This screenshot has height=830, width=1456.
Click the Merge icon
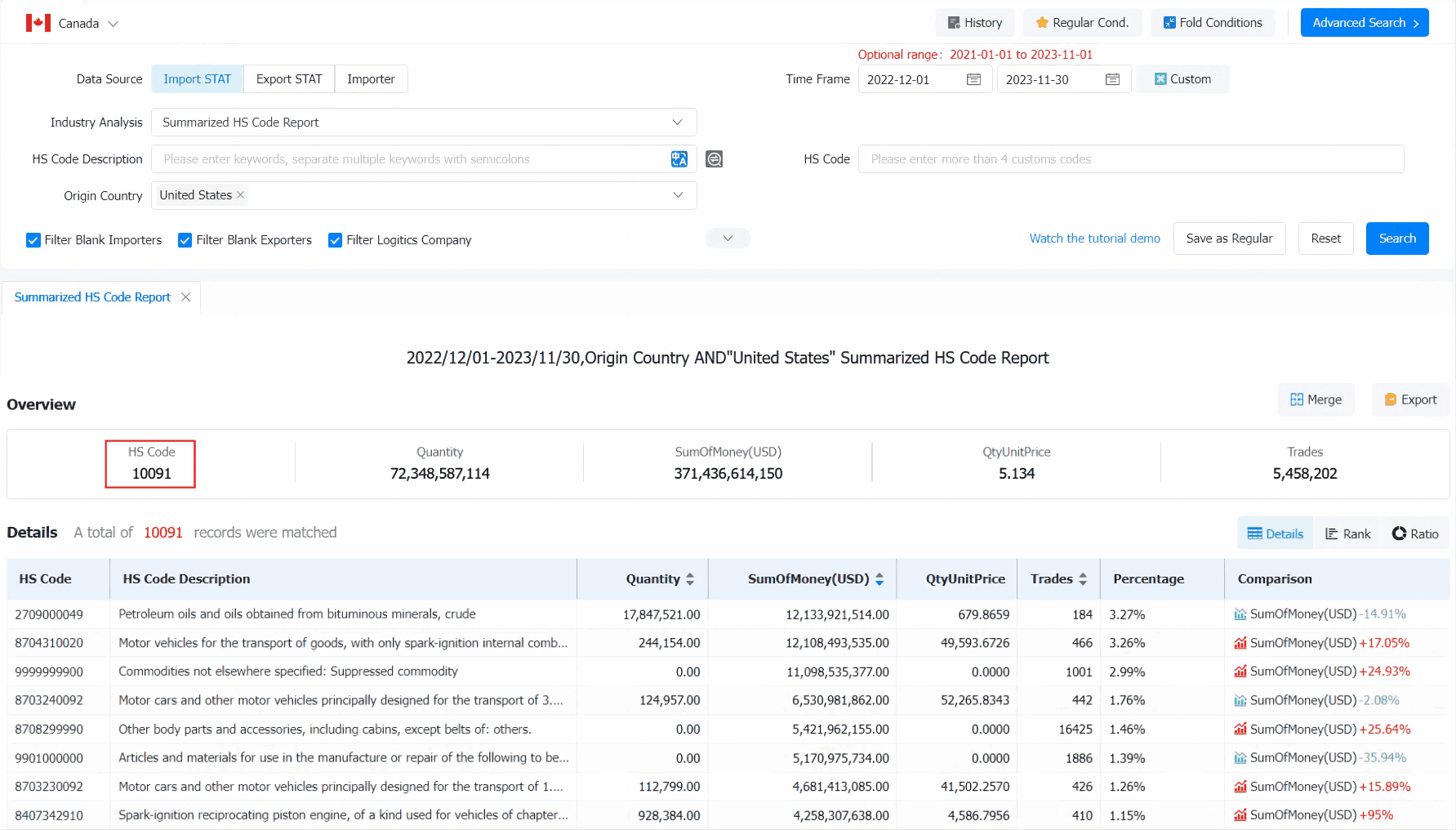click(1297, 399)
